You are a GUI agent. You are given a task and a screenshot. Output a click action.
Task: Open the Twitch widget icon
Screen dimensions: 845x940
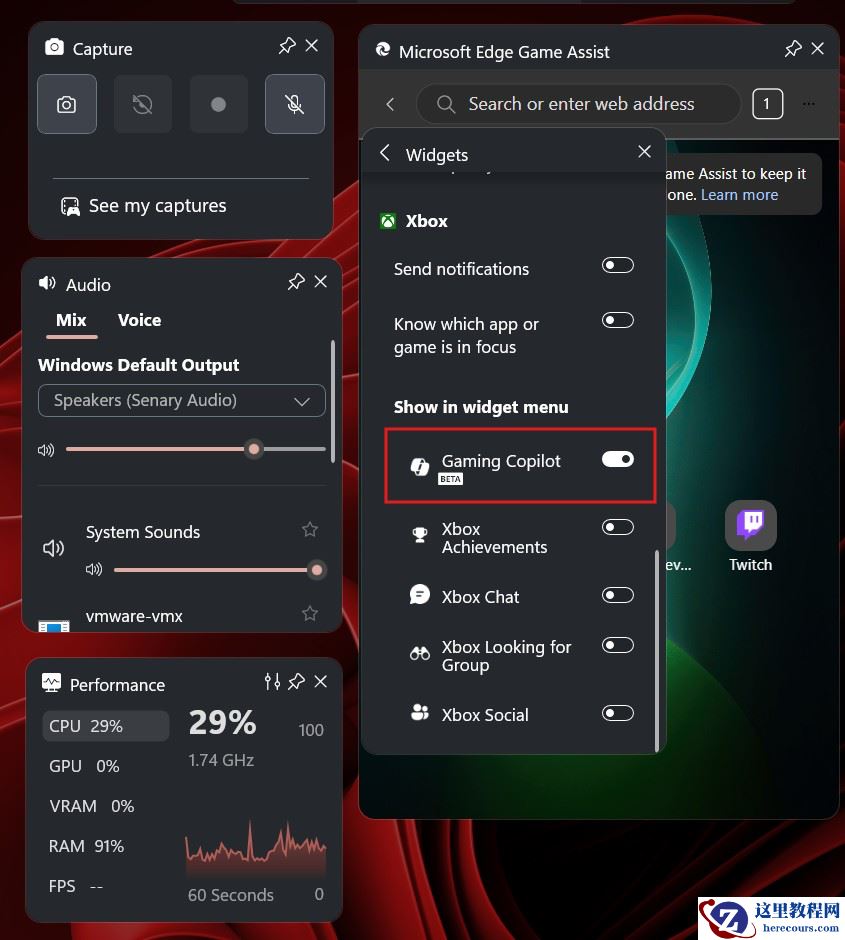point(750,523)
